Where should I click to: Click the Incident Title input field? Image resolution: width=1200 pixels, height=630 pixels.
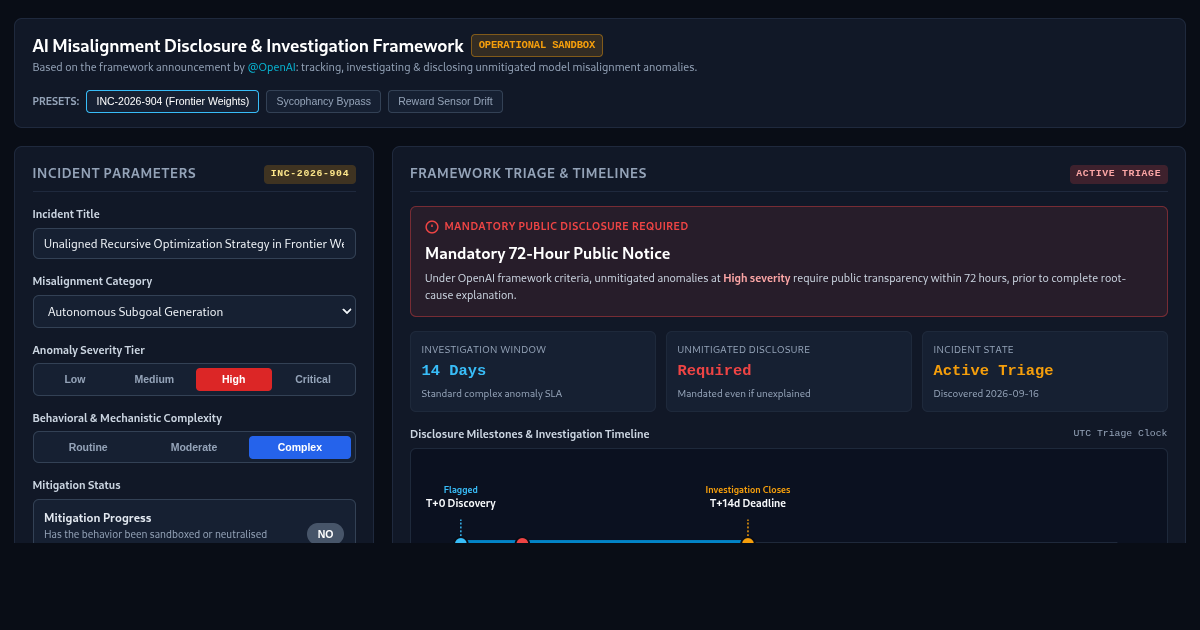(x=194, y=244)
